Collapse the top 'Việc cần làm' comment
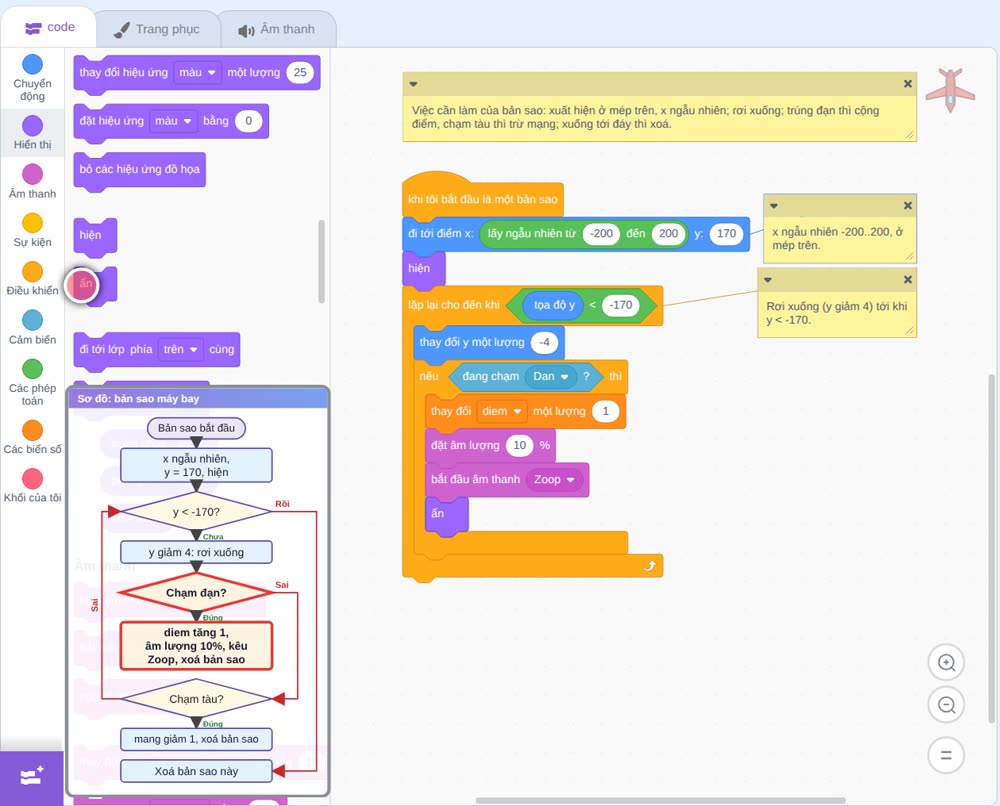The width and height of the screenshot is (1000, 806). (x=413, y=84)
